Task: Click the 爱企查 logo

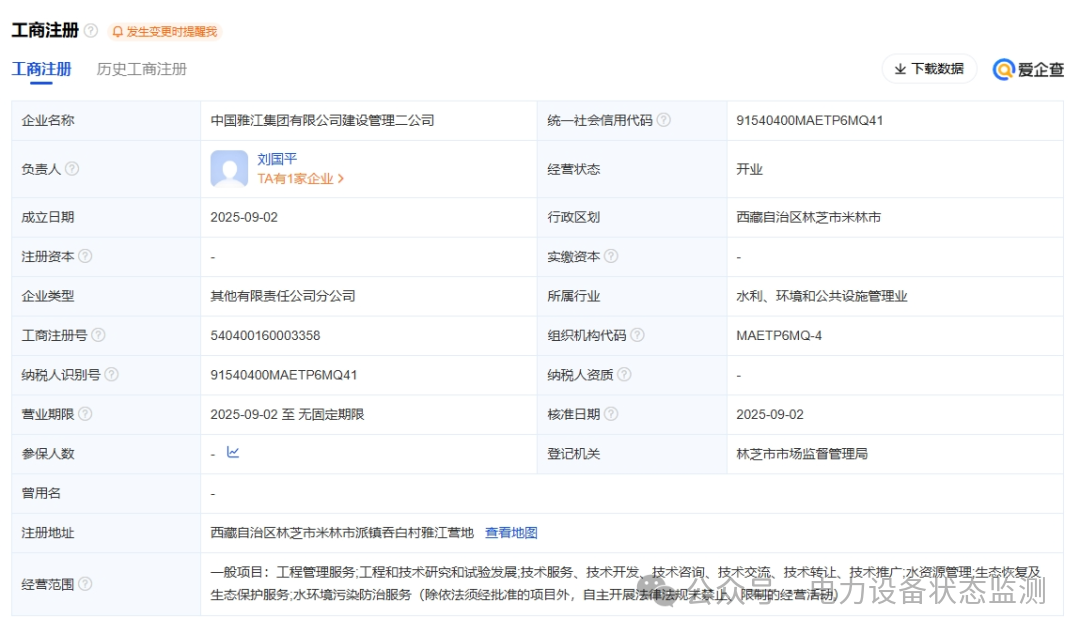Action: (1028, 69)
